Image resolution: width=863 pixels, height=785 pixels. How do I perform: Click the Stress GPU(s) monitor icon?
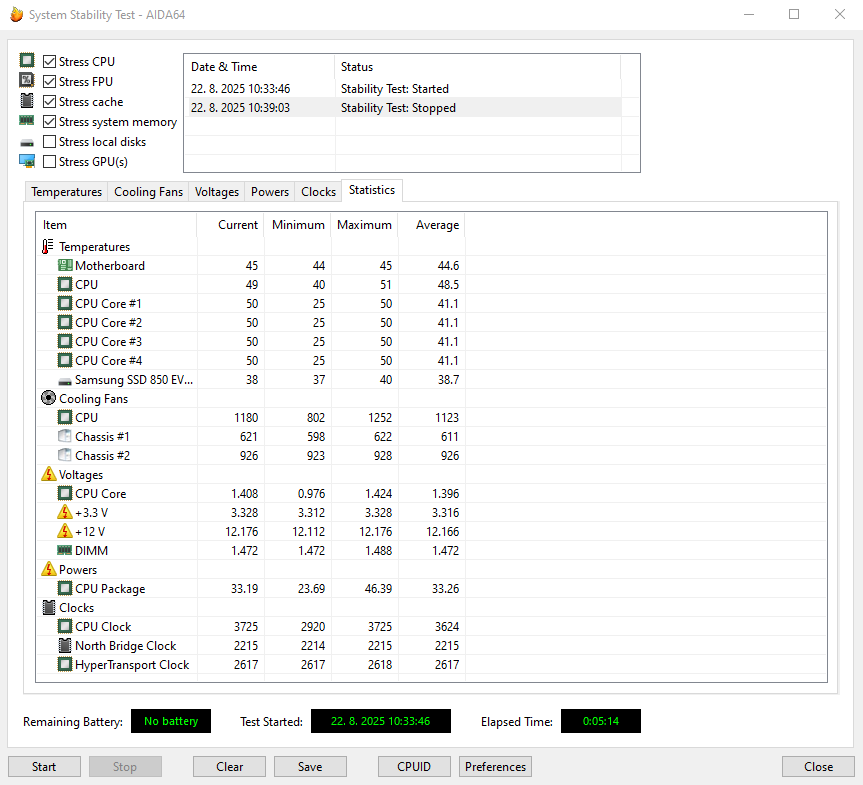[27, 161]
